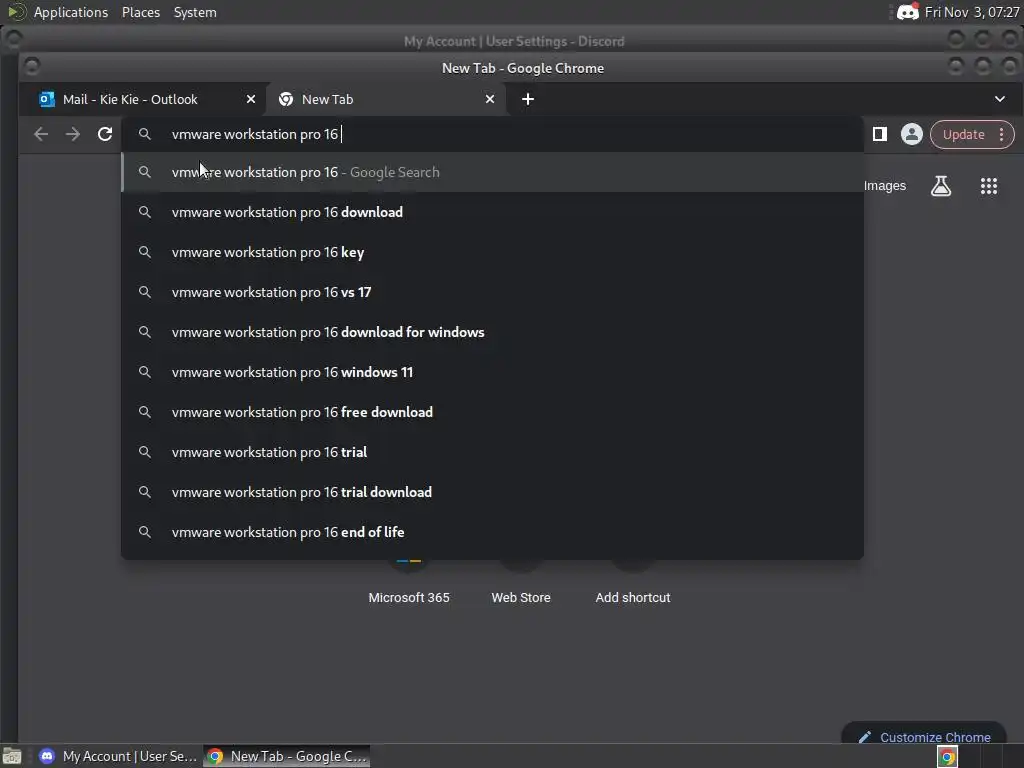1024x768 pixels.
Task: Click Chrome's forward arrow
Action: pos(72,135)
